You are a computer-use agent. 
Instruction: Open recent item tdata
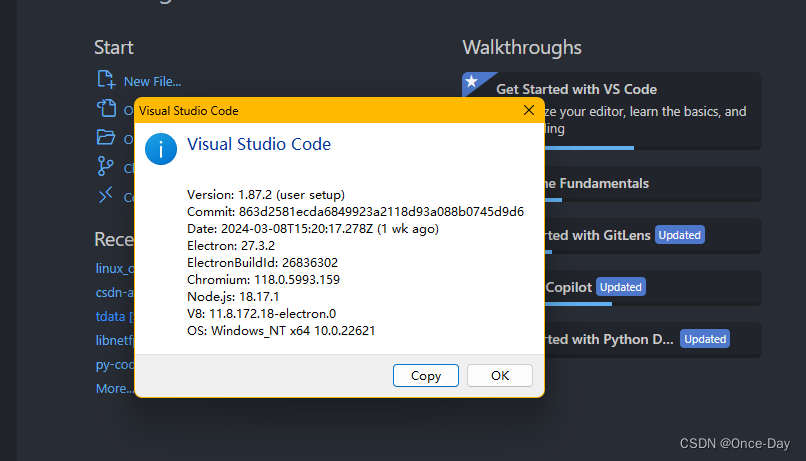(115, 317)
